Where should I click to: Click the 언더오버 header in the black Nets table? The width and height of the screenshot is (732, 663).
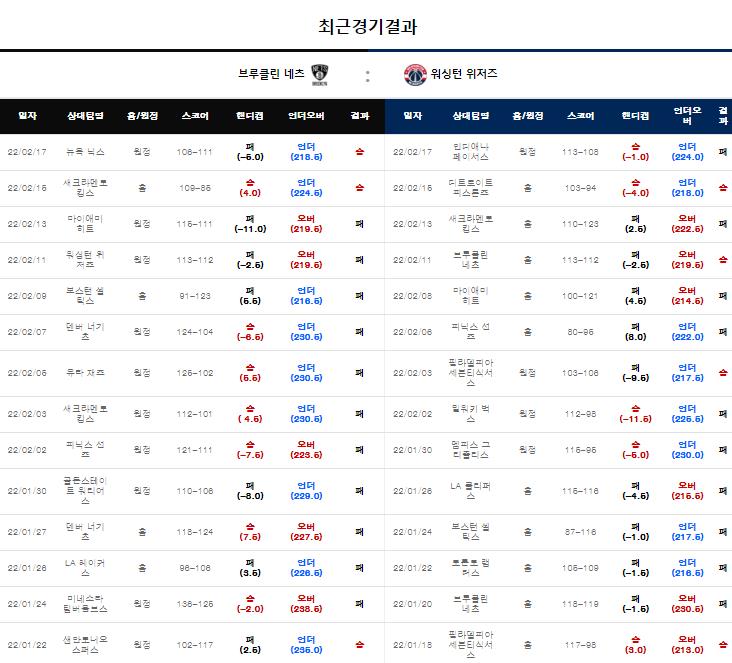click(306, 116)
